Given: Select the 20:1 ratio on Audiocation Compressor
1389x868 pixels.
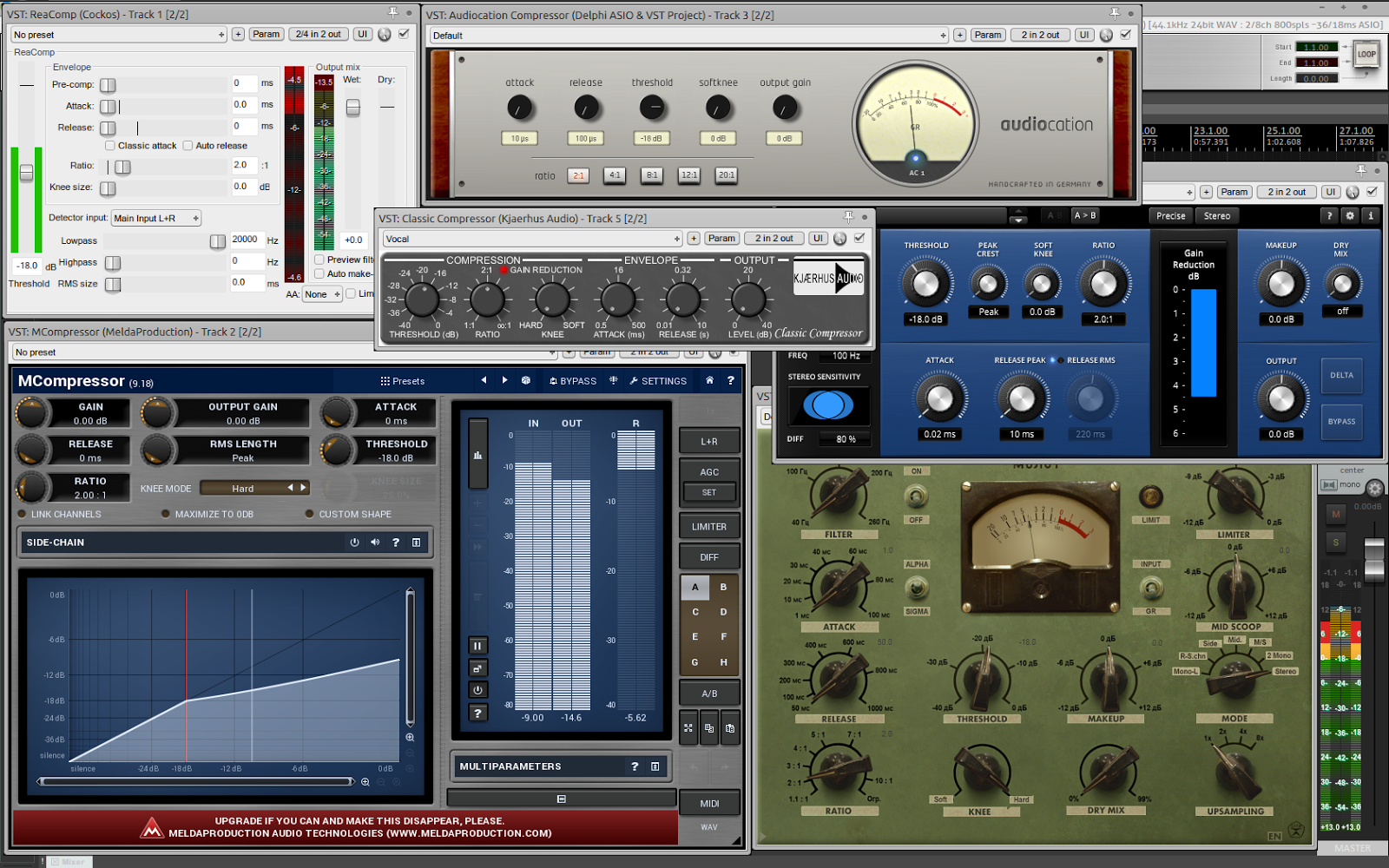Looking at the screenshot, I should (727, 174).
